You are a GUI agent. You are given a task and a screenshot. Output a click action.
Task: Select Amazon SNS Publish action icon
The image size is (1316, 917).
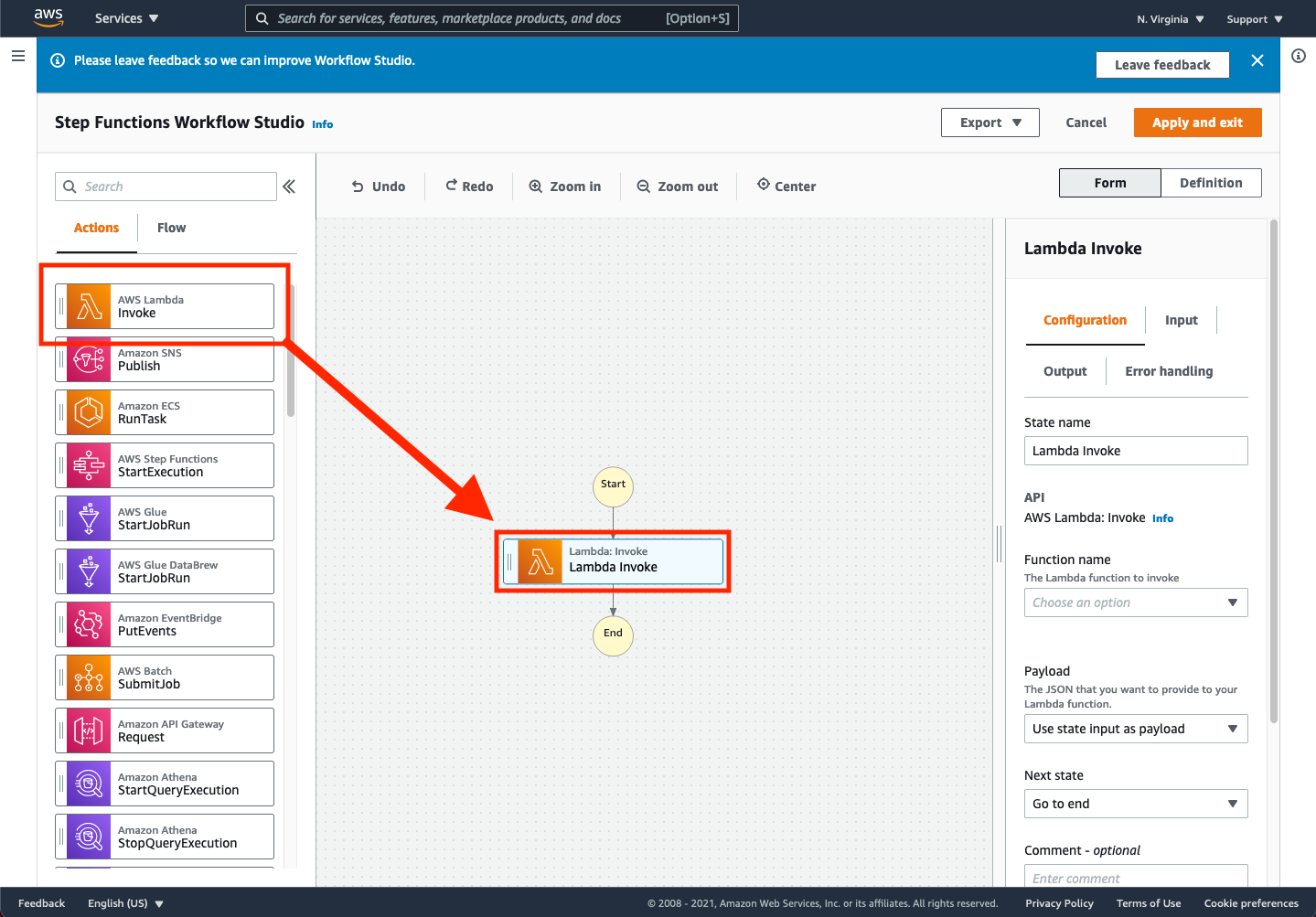[x=89, y=359]
